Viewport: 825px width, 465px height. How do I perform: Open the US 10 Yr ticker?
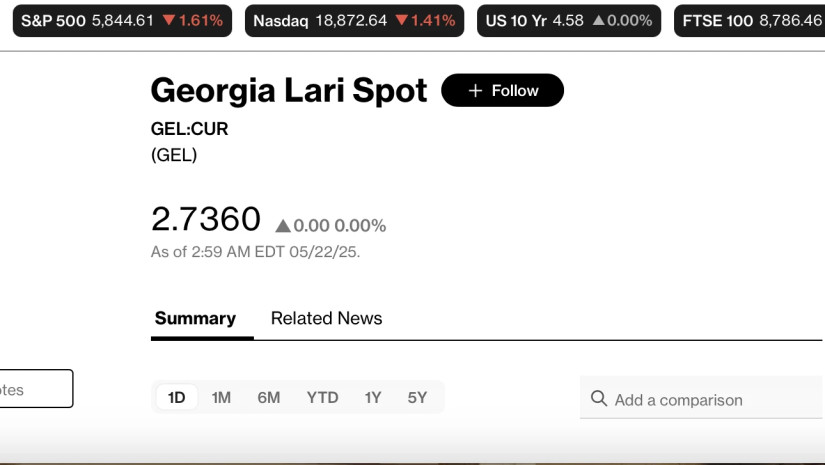(x=568, y=20)
